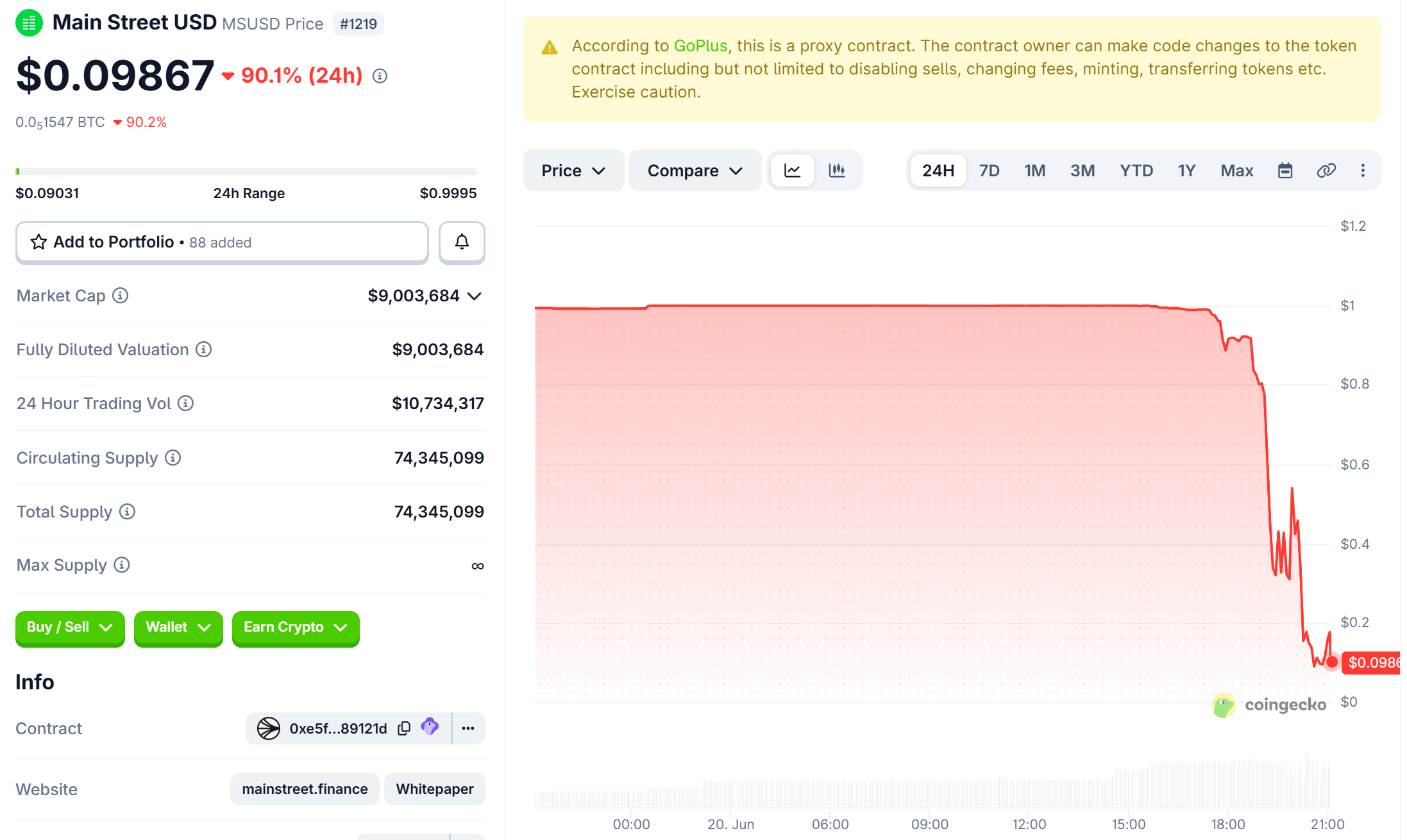The width and height of the screenshot is (1407, 840).
Task: Click the Sonic chain logo in contract
Action: [269, 728]
